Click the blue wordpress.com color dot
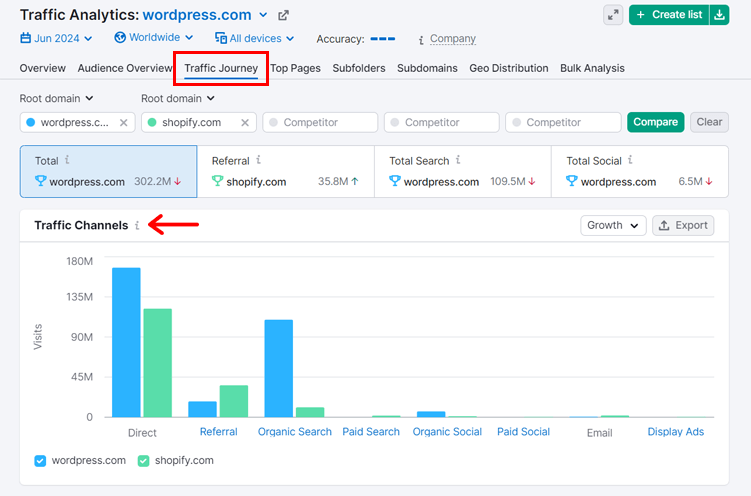Viewport: 751px width, 496px height. click(x=31, y=123)
